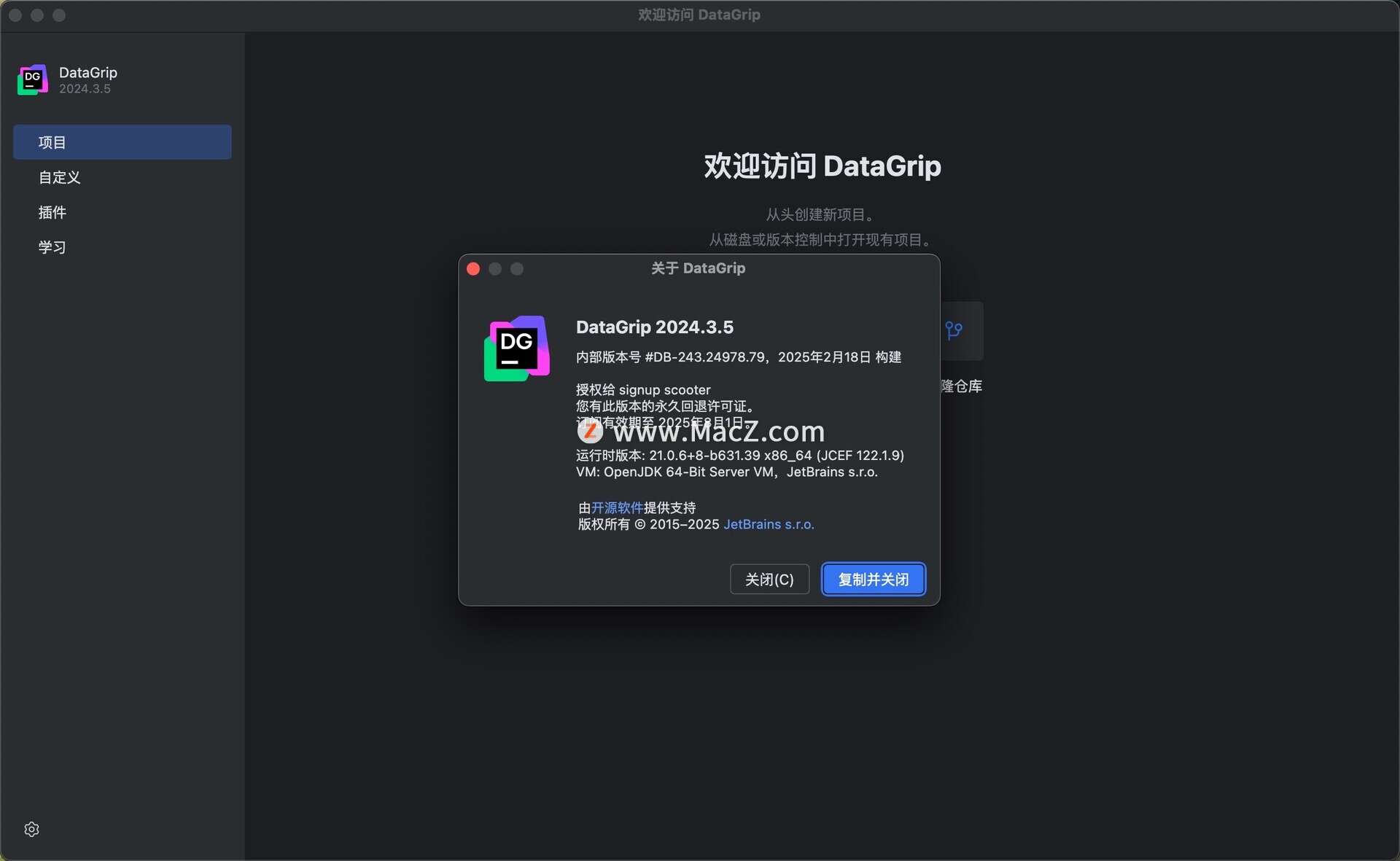Click the 关于 DataGrip dialog title
1400x861 pixels.
699,268
